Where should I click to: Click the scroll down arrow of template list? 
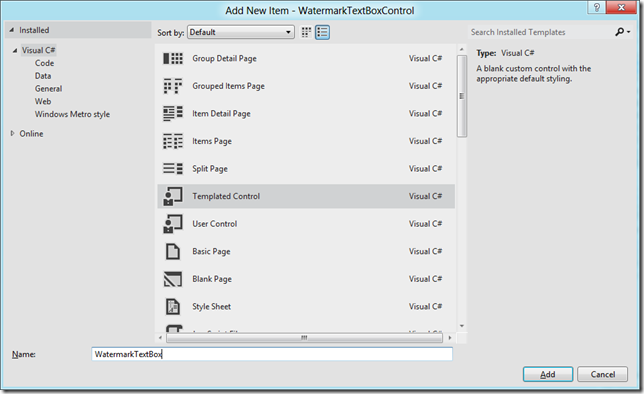[x=462, y=326]
